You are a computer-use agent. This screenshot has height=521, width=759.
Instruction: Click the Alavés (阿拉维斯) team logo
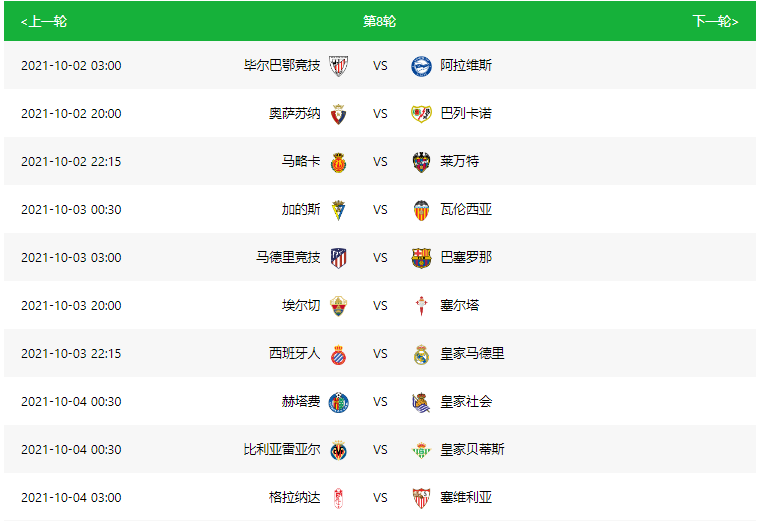pos(421,66)
